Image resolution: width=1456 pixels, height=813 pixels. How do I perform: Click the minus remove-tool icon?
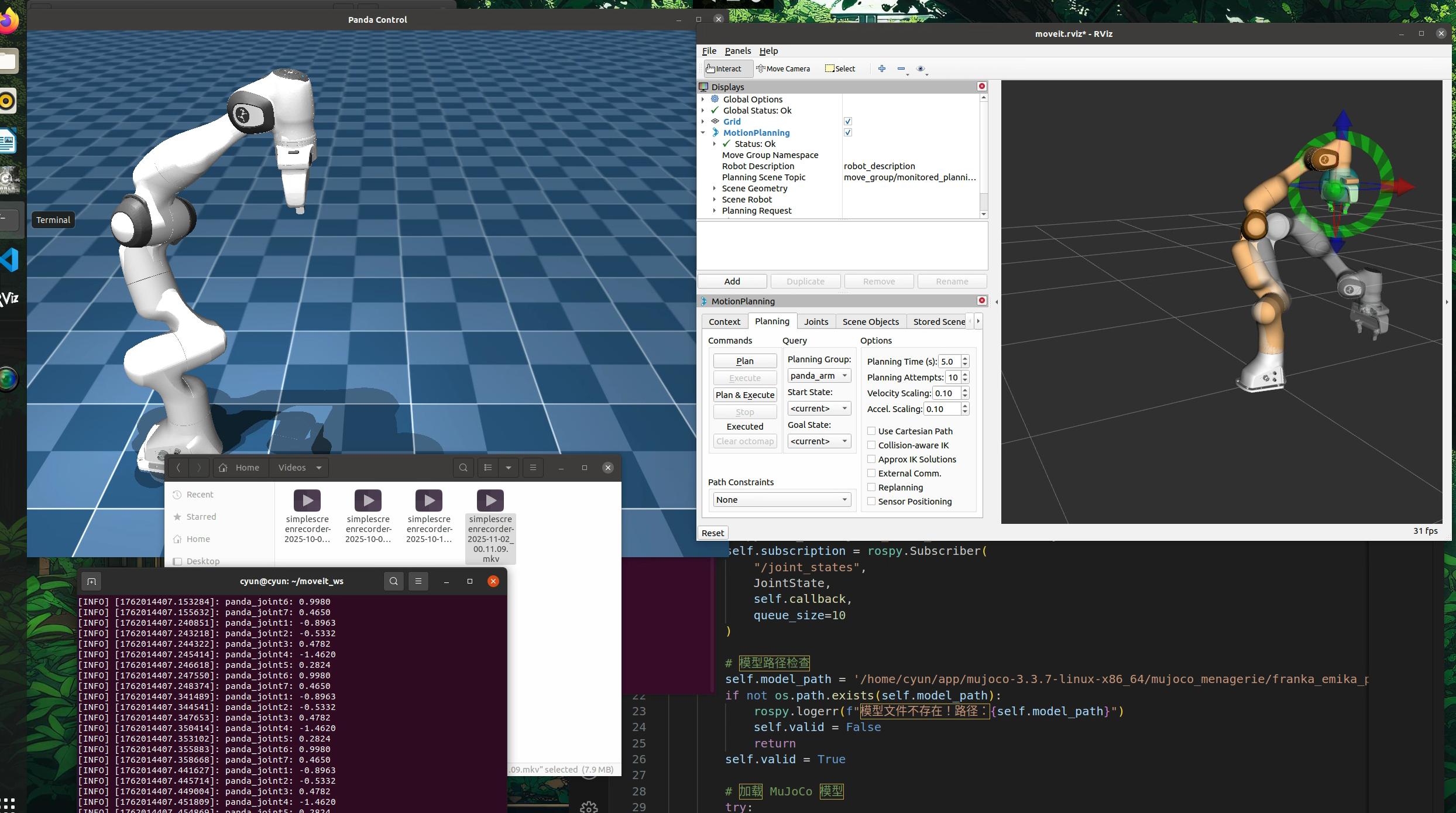(x=901, y=68)
